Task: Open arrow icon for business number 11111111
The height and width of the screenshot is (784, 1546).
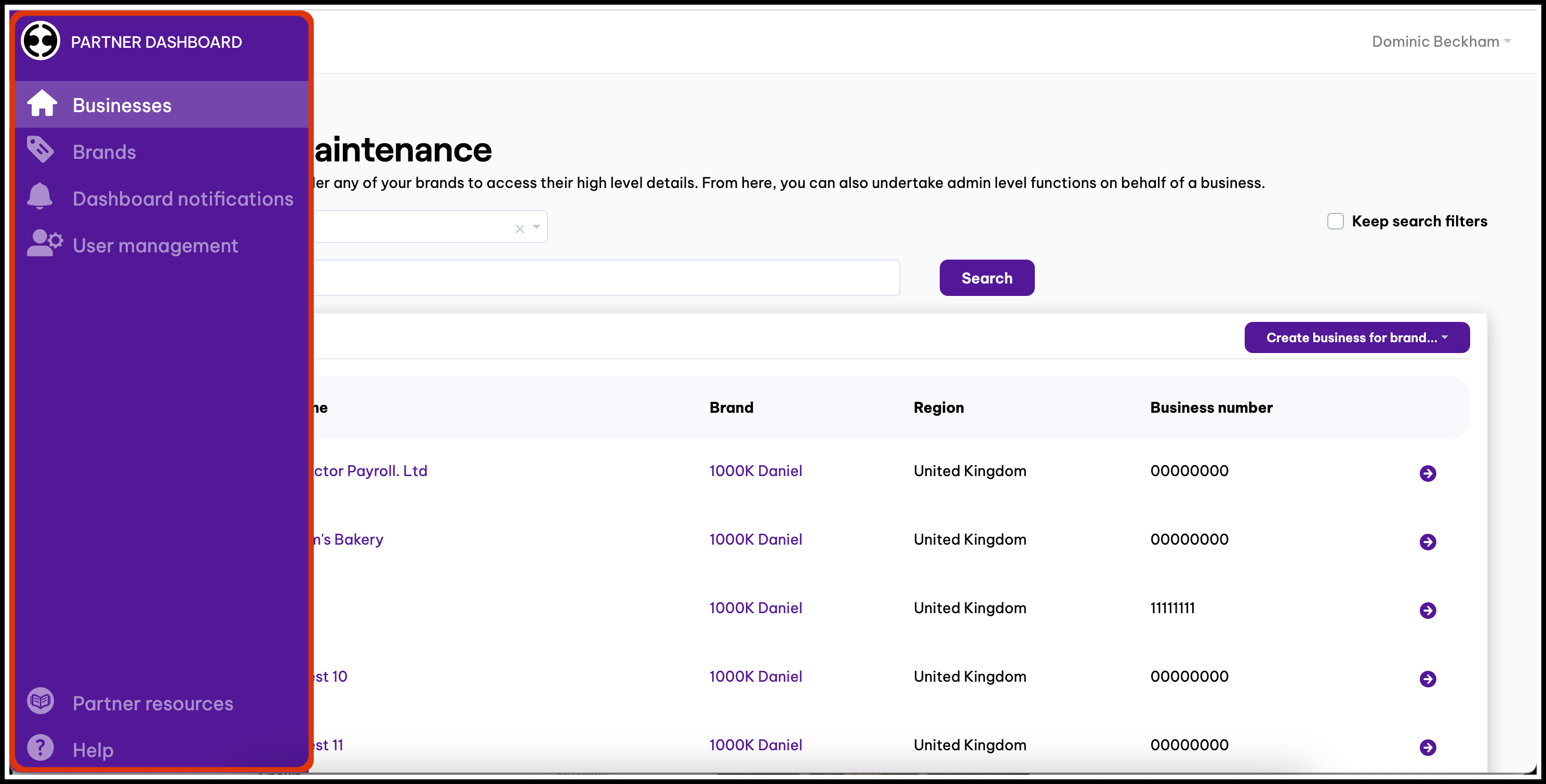Action: (x=1428, y=610)
